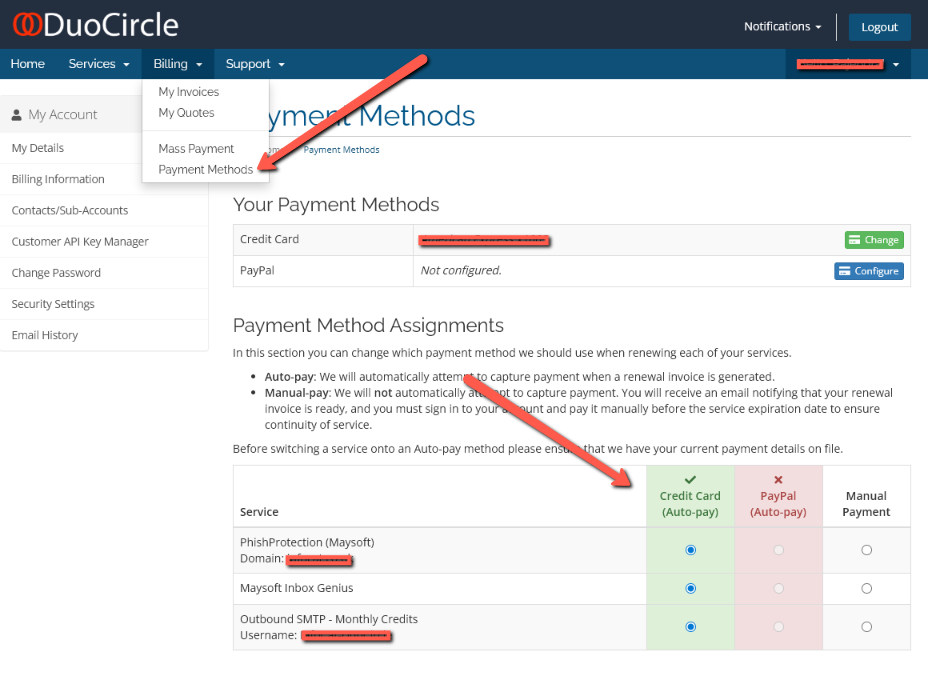Click the 'Maysoft Inbox Genius' service name
The image size is (928, 676).
point(297,588)
